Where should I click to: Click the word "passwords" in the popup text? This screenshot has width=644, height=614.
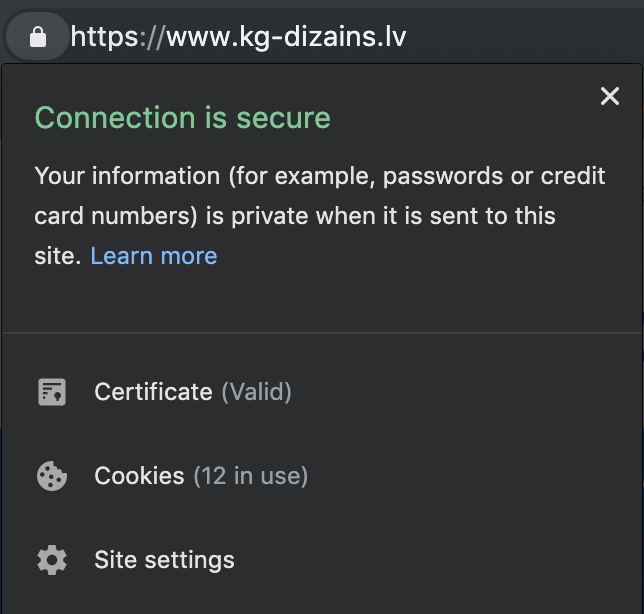tap(443, 177)
